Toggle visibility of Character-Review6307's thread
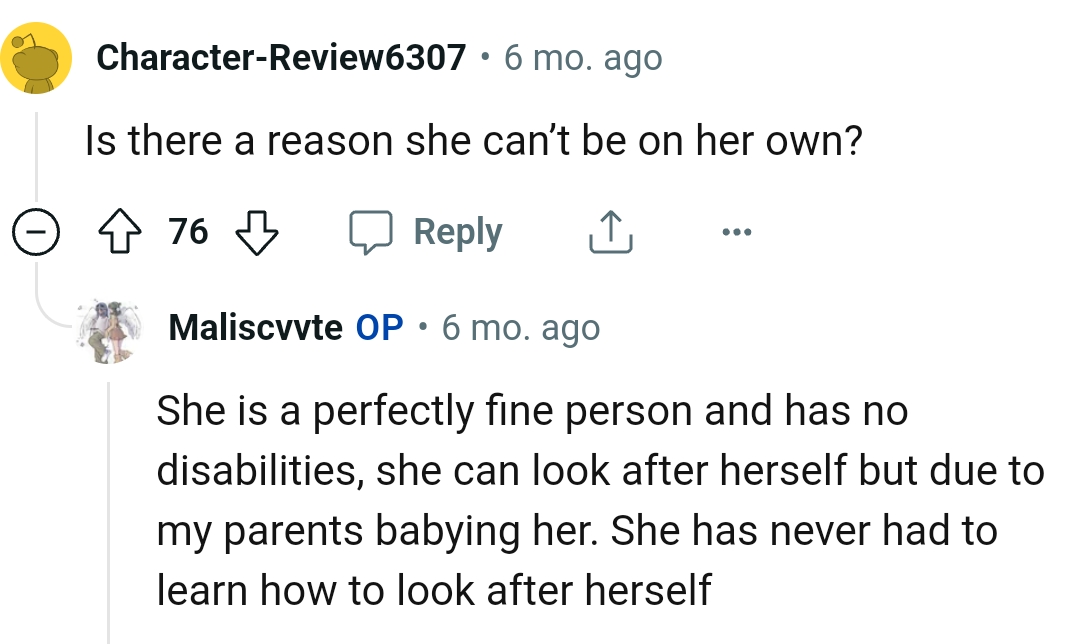Screen dimensions: 1080x644 click(36, 231)
